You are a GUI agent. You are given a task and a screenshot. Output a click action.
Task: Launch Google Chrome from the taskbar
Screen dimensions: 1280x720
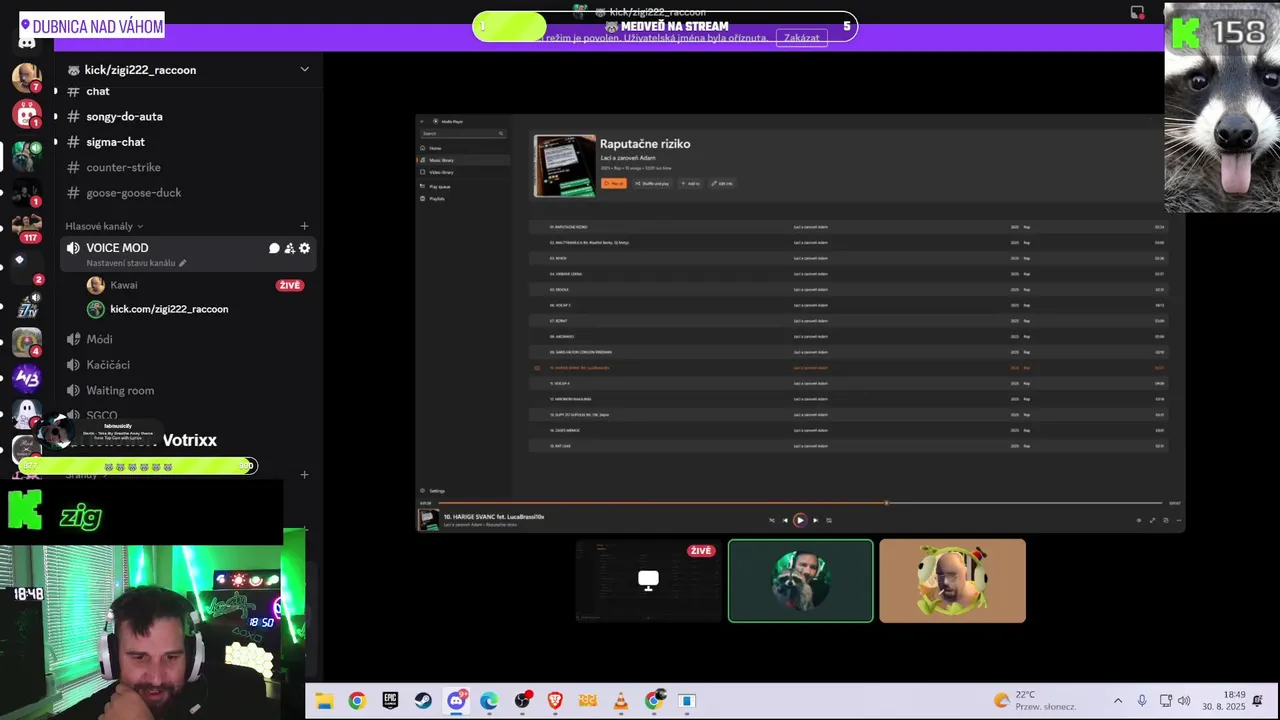point(357,701)
